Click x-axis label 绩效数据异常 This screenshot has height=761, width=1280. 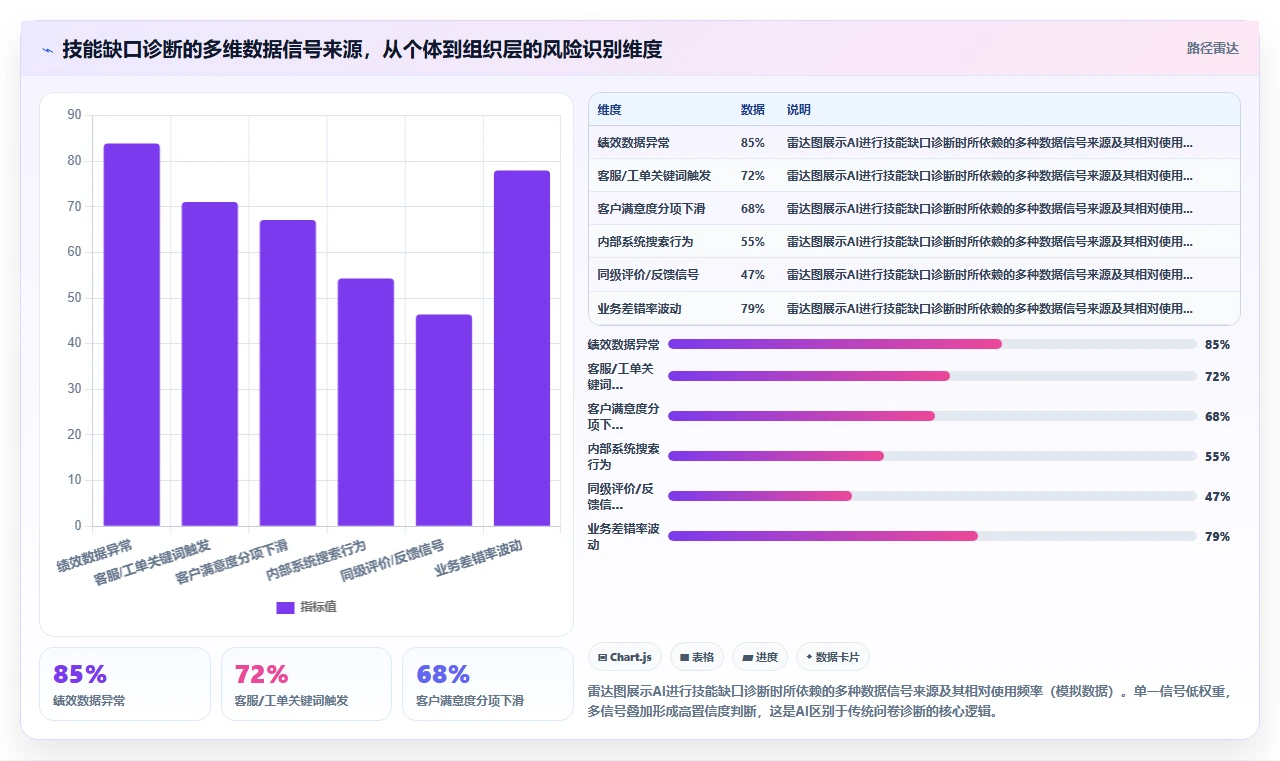click(94, 556)
